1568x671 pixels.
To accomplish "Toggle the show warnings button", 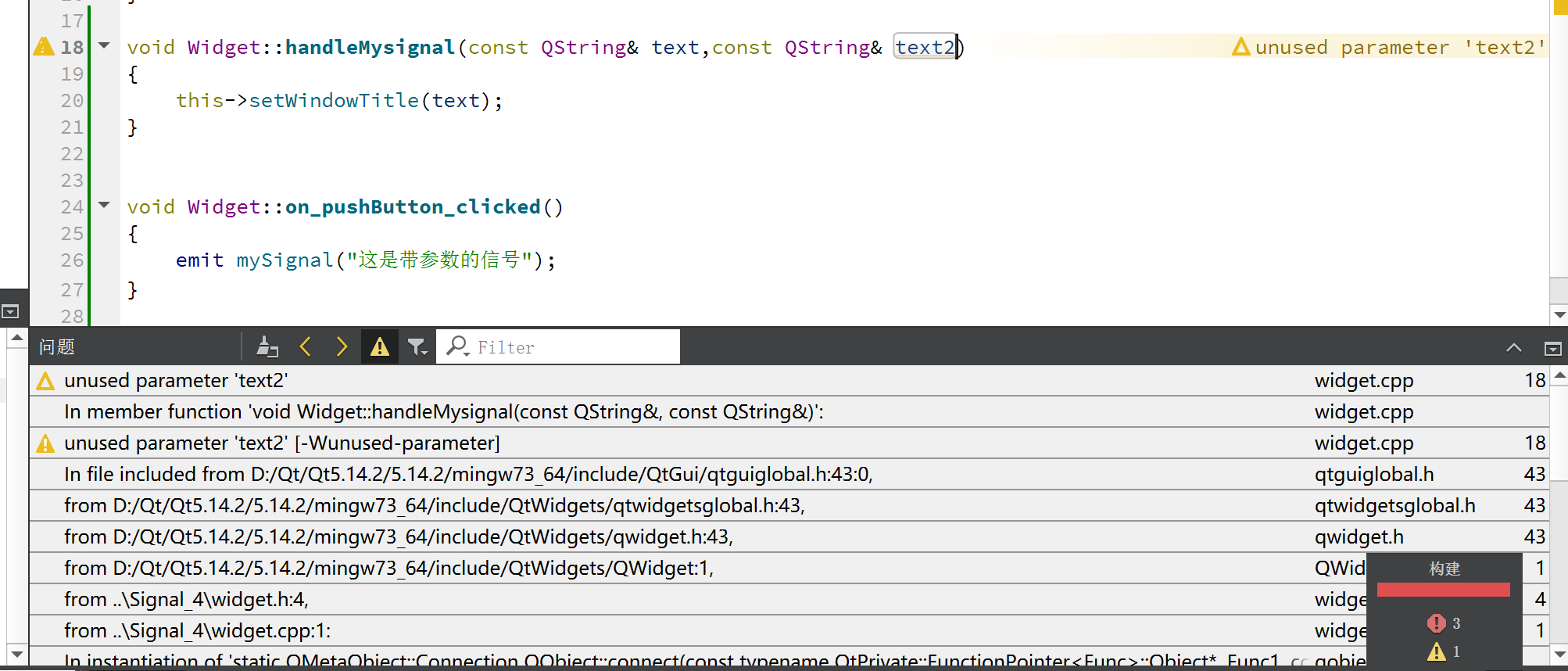I will [x=380, y=346].
